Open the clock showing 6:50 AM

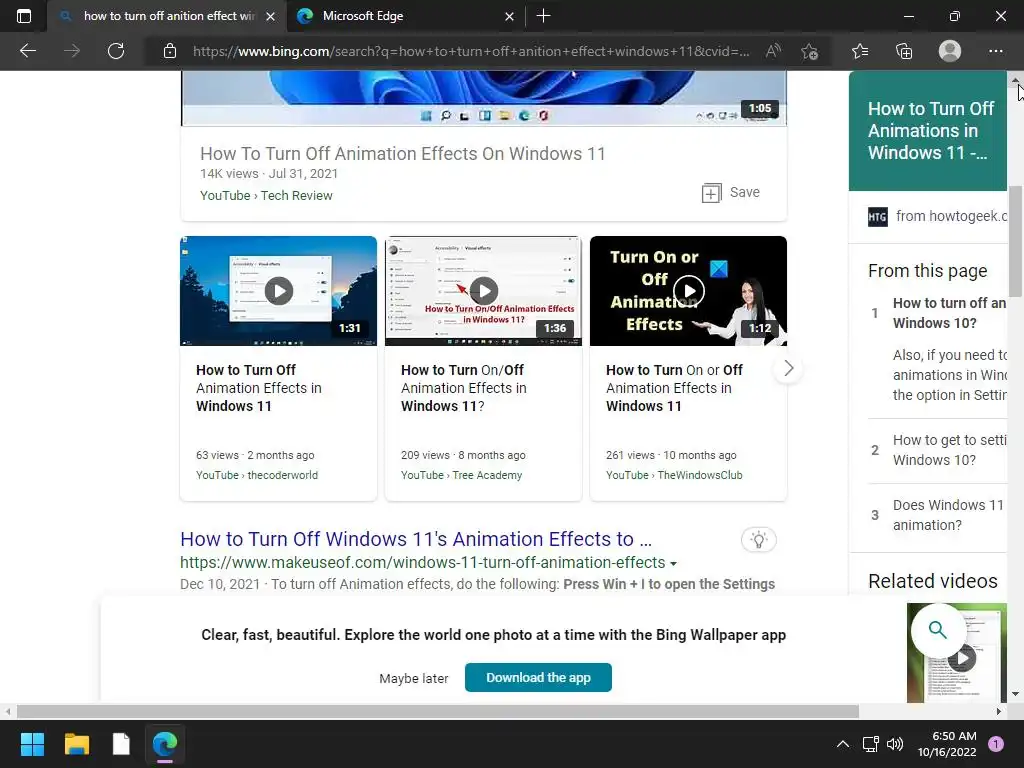[947, 744]
